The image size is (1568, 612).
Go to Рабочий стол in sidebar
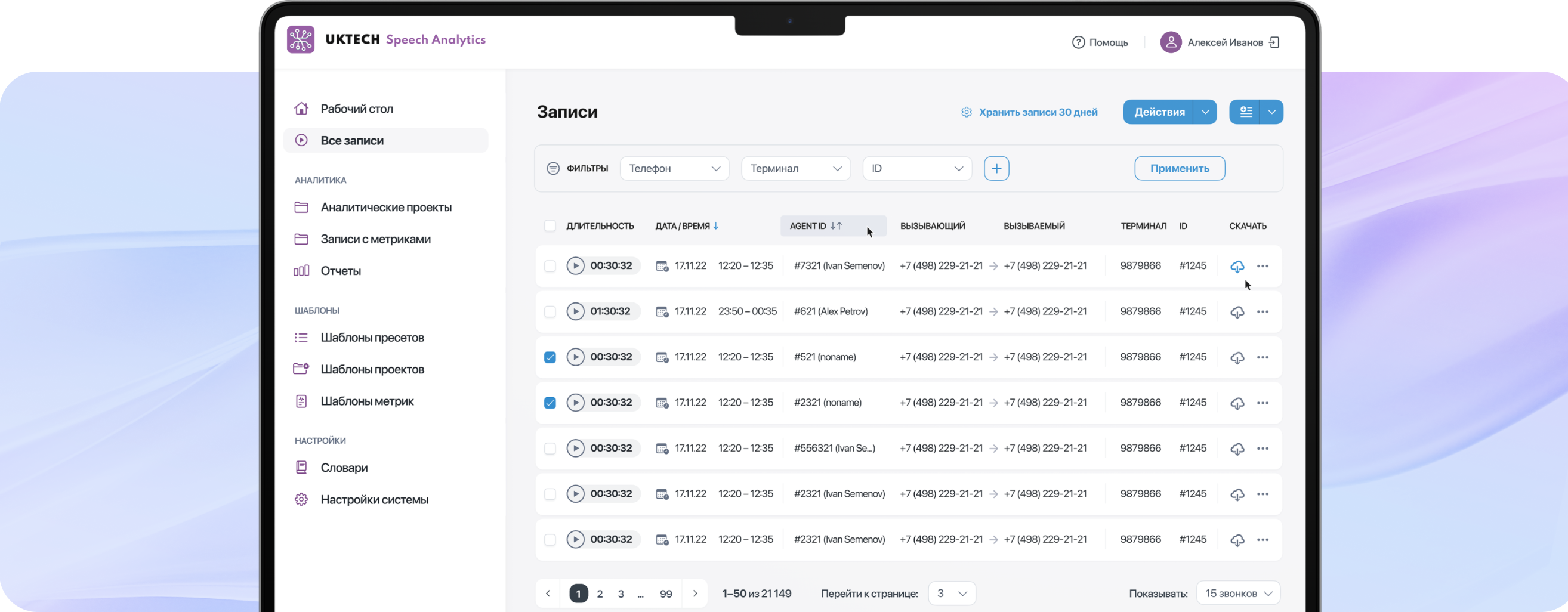pos(357,109)
